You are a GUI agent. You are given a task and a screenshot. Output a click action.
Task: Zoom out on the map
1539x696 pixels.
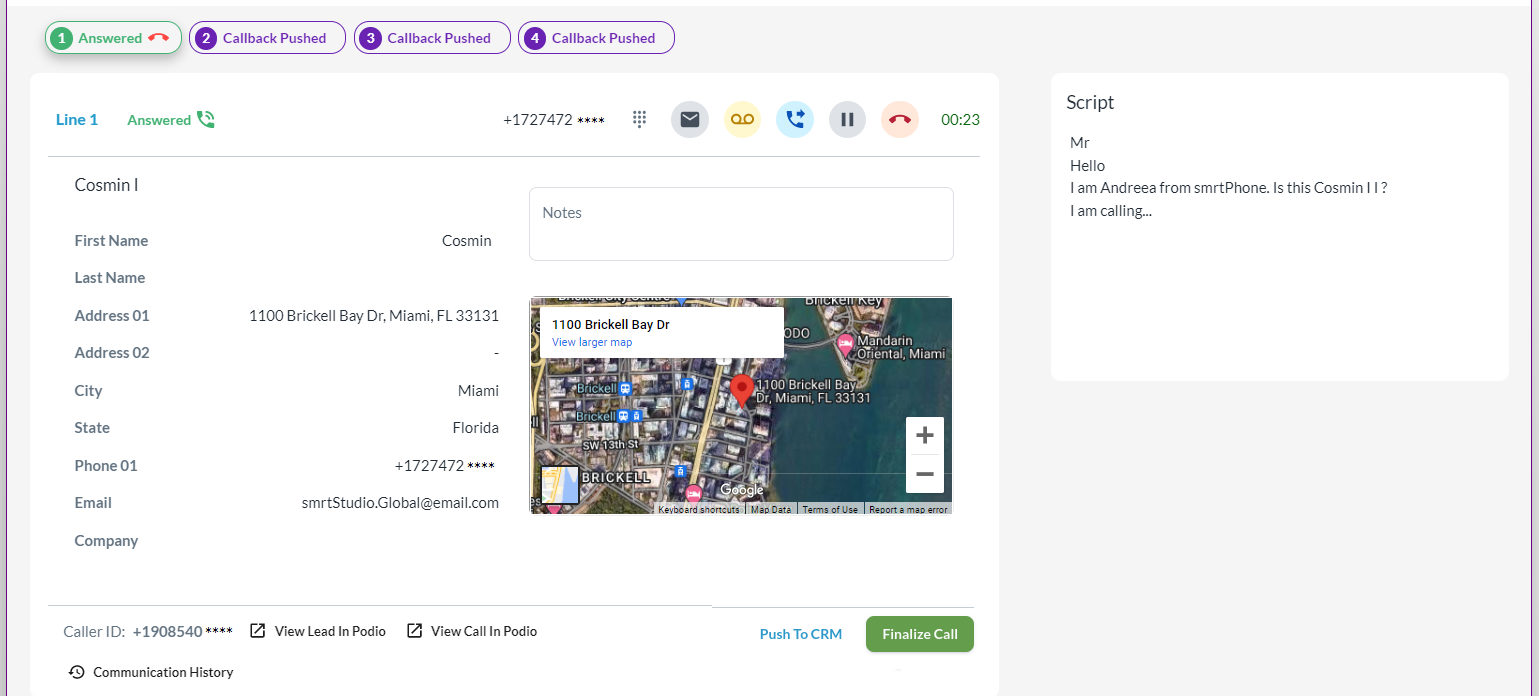pos(924,474)
